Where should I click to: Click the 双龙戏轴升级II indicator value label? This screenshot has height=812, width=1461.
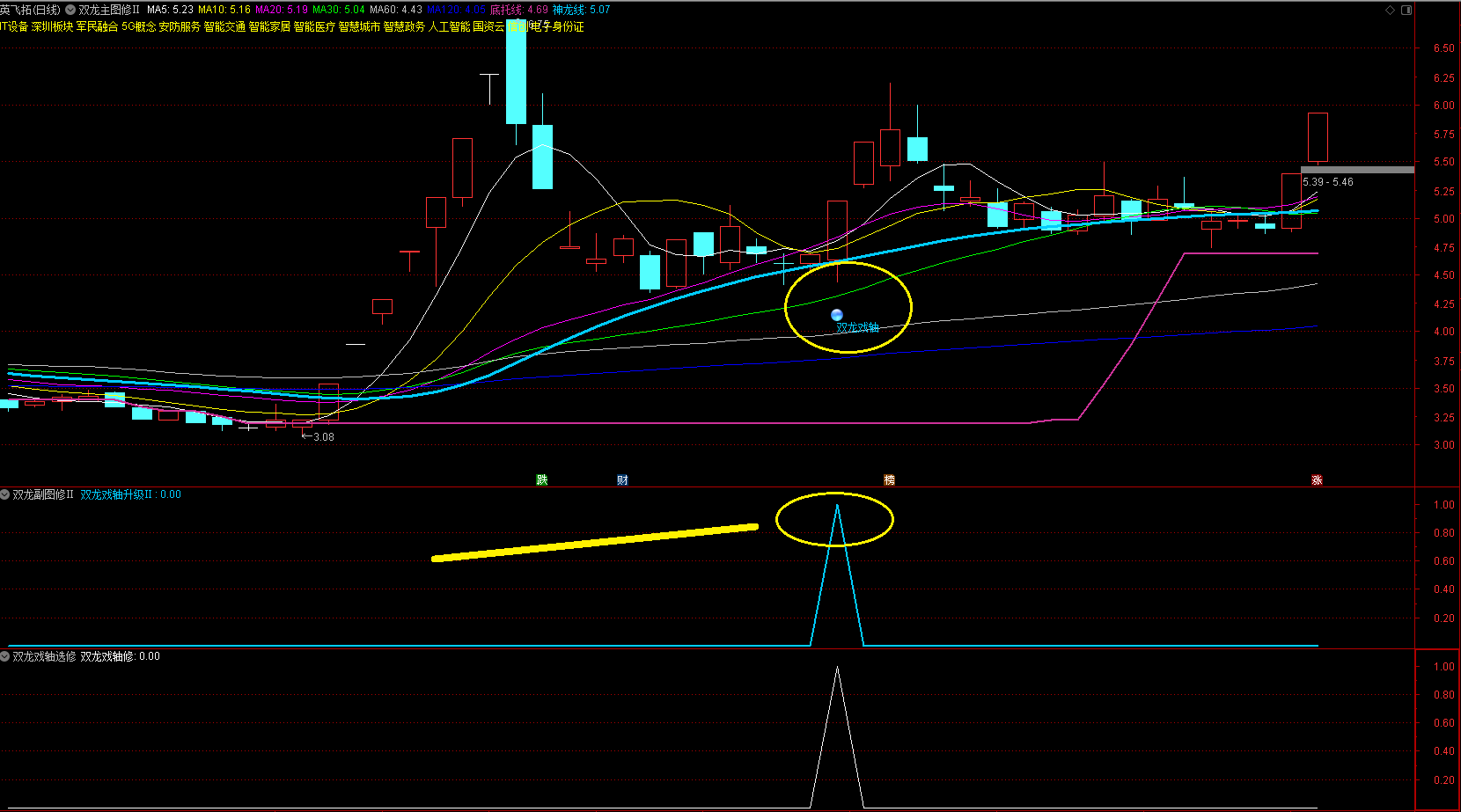(131, 494)
